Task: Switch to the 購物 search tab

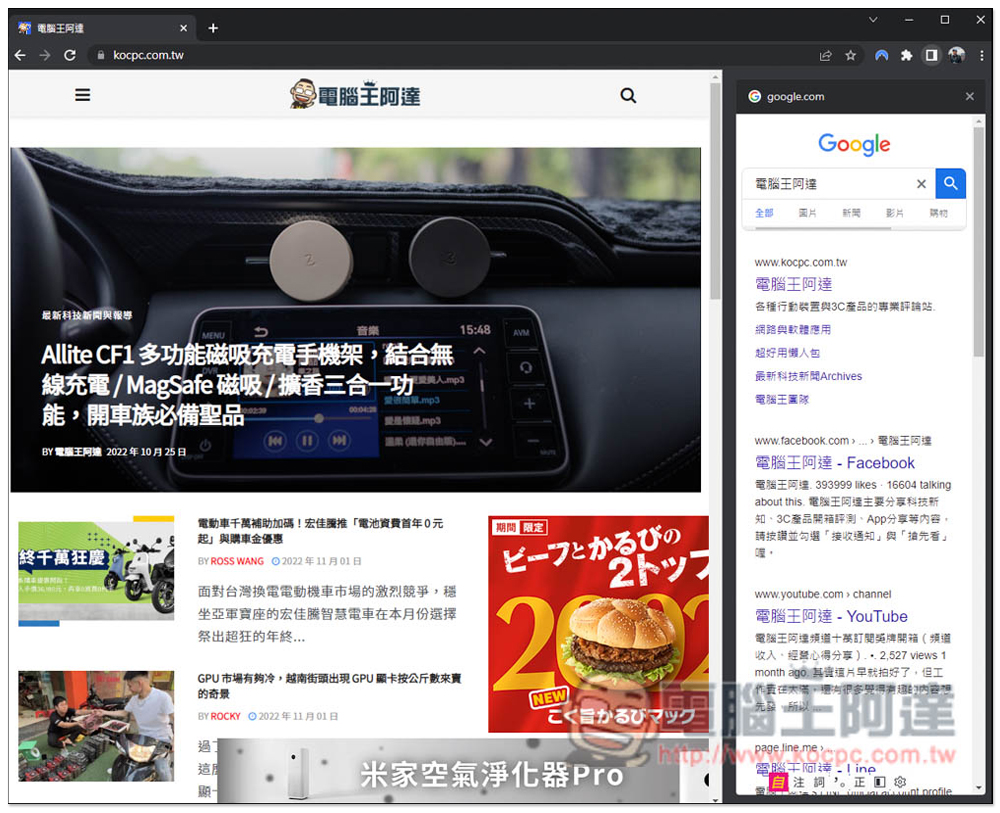Action: pyautogui.click(x=938, y=213)
